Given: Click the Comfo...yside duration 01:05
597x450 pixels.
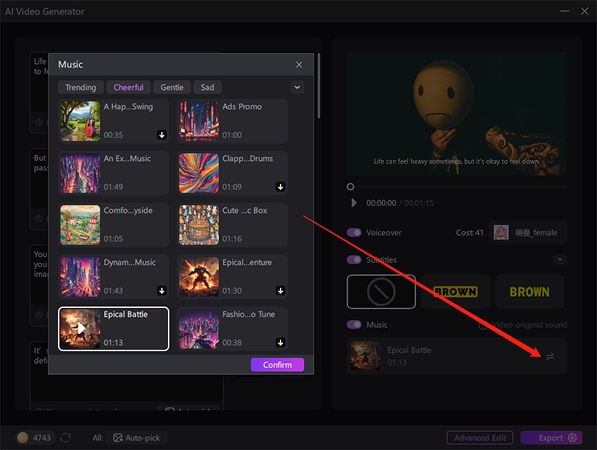Looking at the screenshot, I should click(113, 239).
